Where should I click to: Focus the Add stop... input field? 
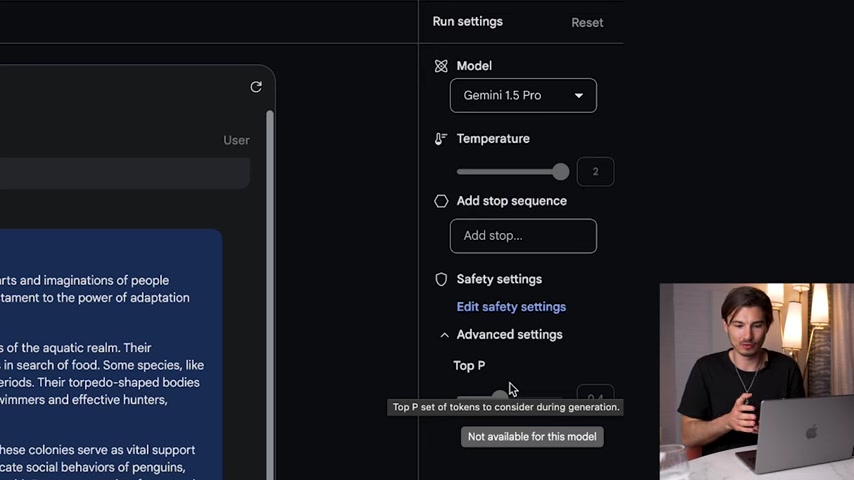pos(523,236)
